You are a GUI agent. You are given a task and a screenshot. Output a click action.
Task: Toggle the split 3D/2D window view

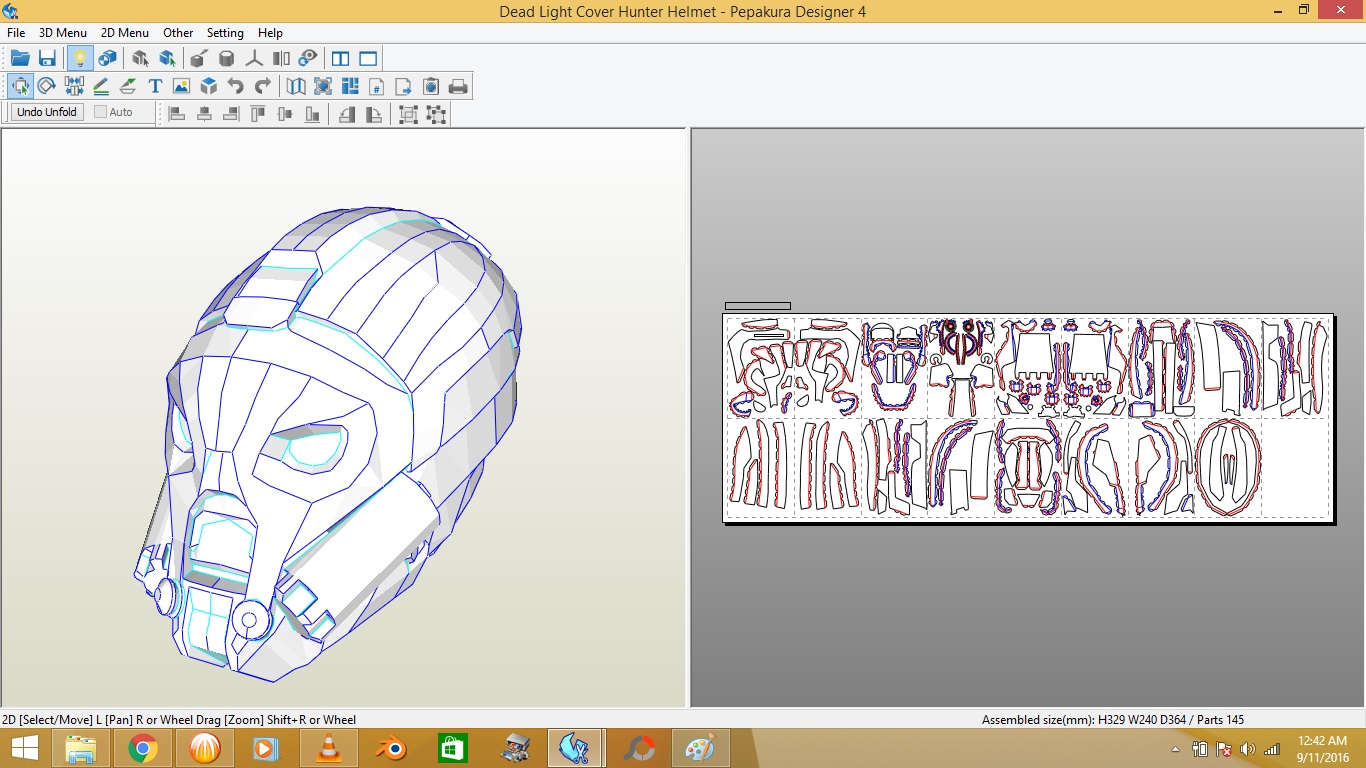[341, 58]
